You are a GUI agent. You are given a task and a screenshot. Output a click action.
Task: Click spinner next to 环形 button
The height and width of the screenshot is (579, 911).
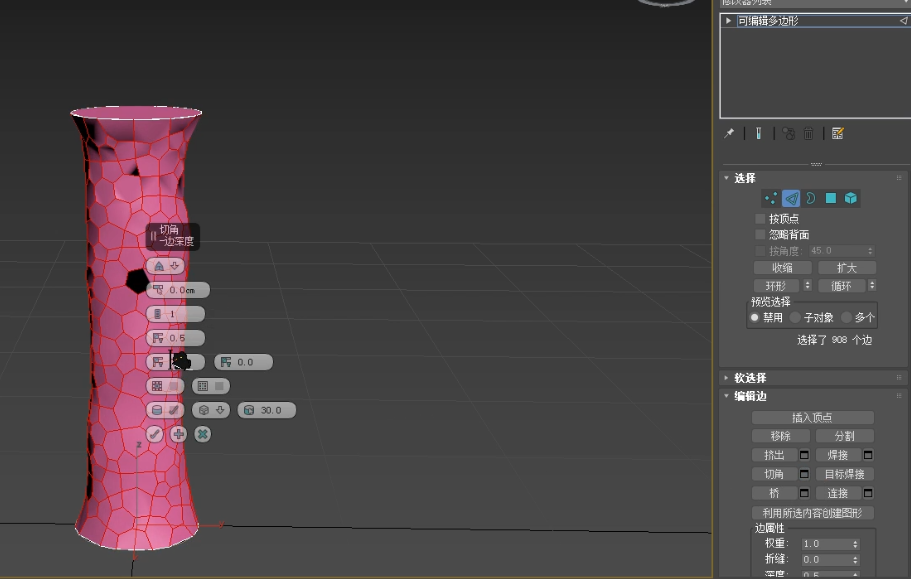click(x=808, y=286)
